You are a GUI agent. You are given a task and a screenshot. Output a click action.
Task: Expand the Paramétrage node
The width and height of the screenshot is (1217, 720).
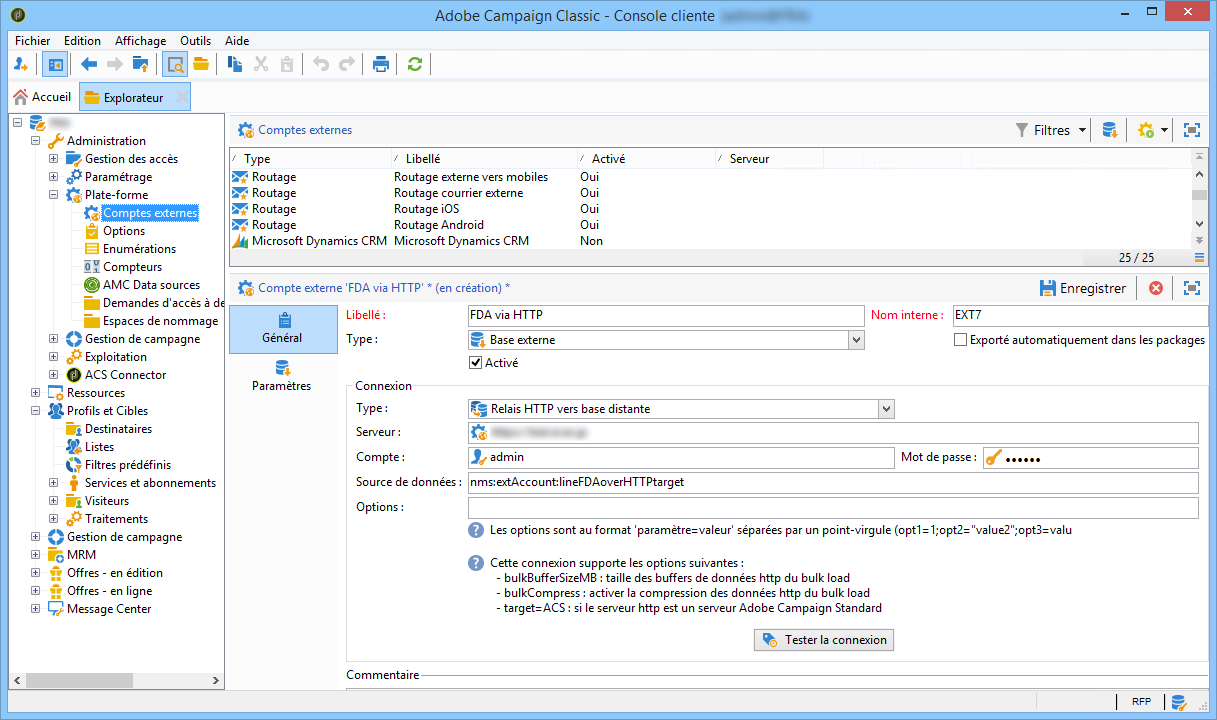click(54, 177)
